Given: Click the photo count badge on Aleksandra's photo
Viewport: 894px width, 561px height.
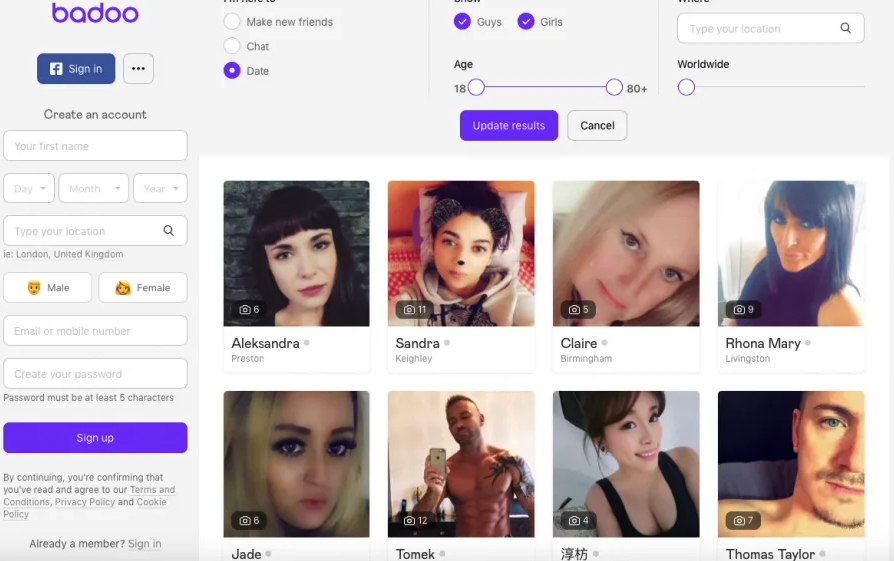Looking at the screenshot, I should click(x=249, y=309).
